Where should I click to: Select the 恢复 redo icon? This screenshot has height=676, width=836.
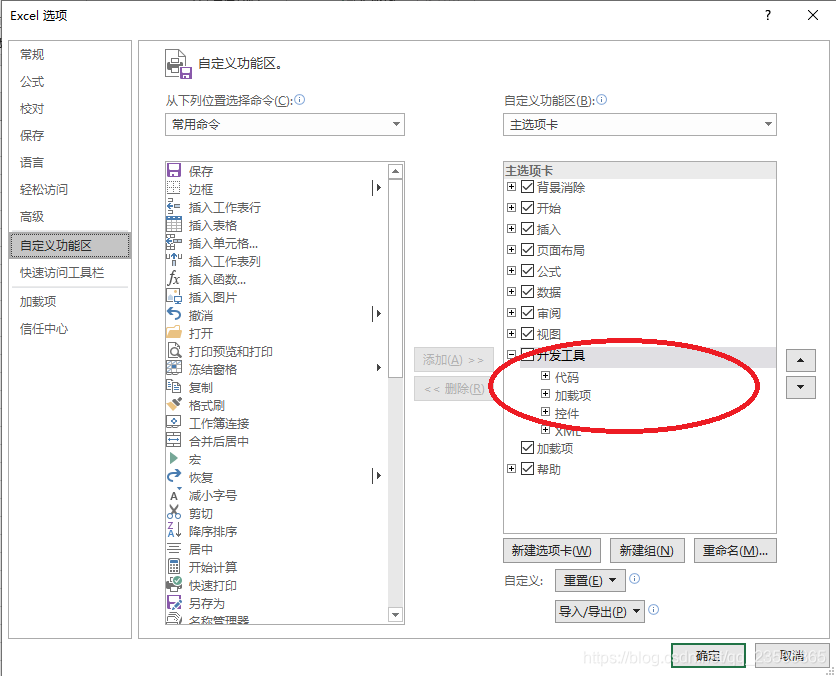(174, 477)
